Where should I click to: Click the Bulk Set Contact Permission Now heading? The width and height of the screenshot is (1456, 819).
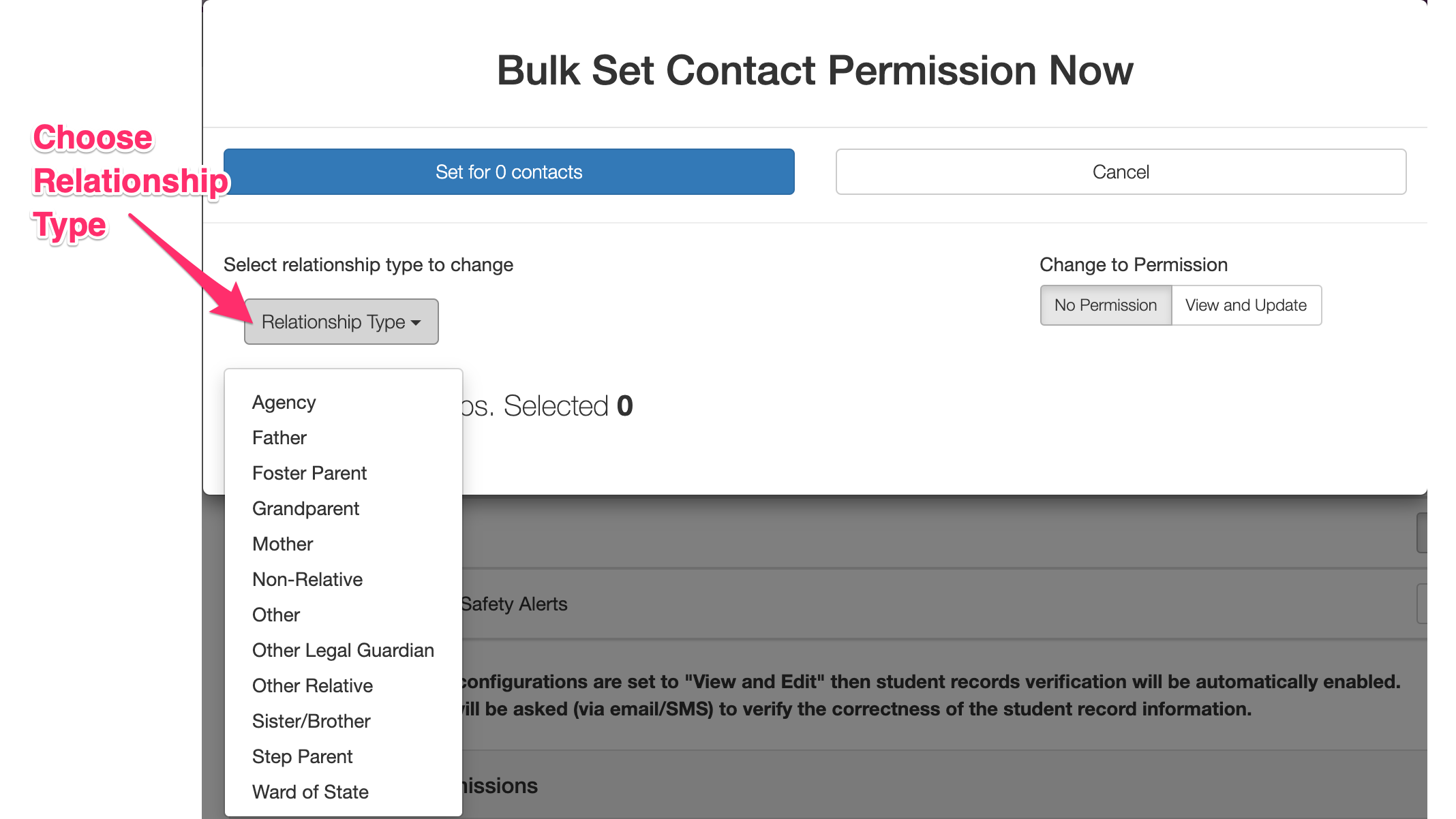pos(815,70)
